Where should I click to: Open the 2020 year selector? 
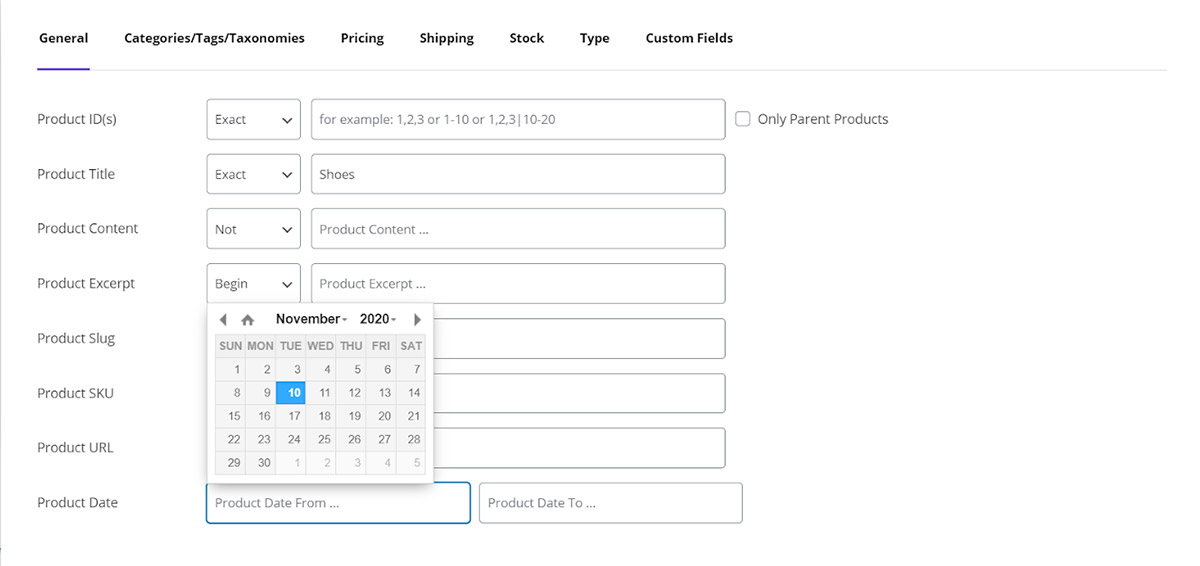(x=378, y=319)
